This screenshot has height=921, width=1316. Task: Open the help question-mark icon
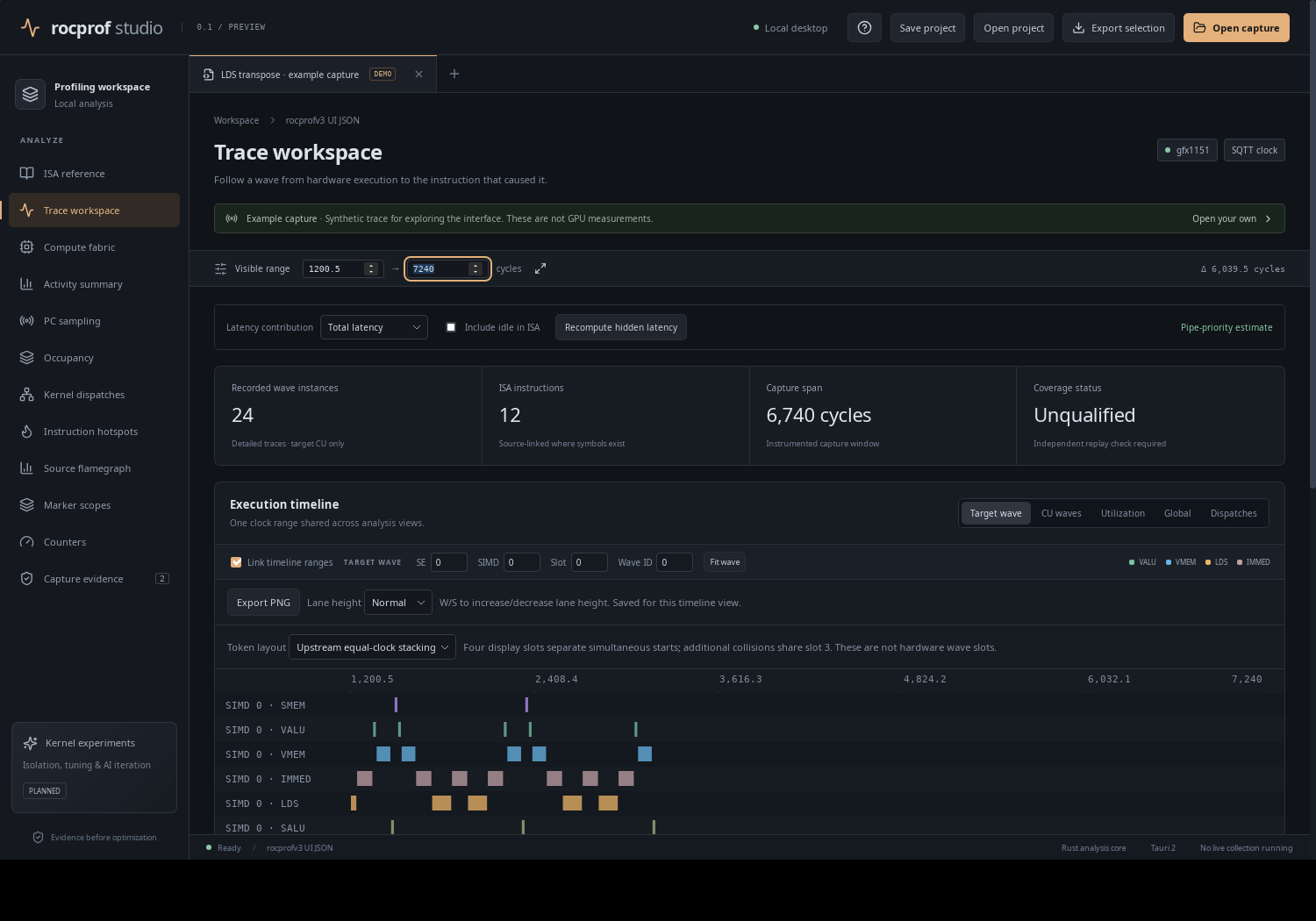(864, 28)
